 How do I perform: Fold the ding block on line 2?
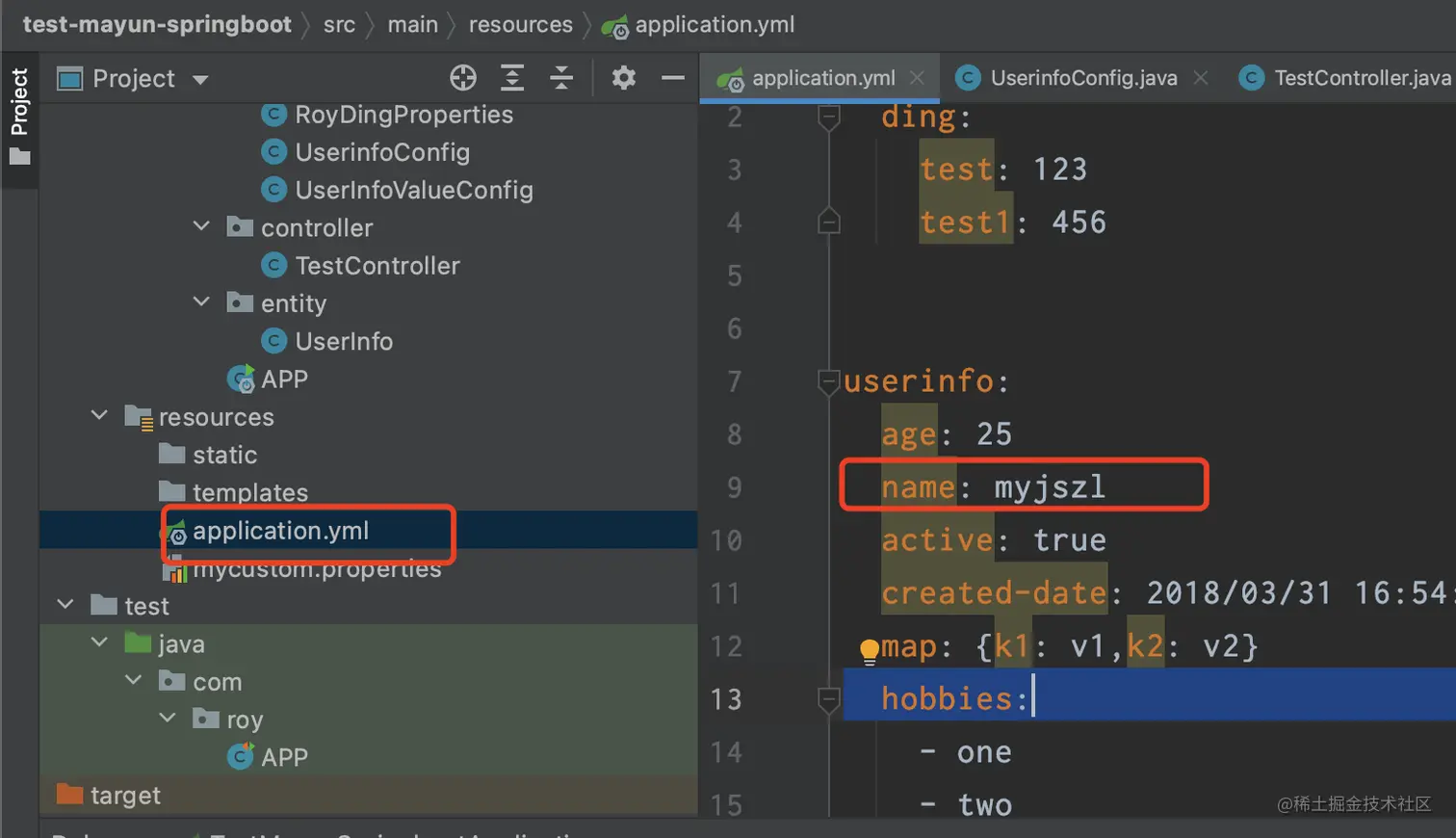[828, 118]
